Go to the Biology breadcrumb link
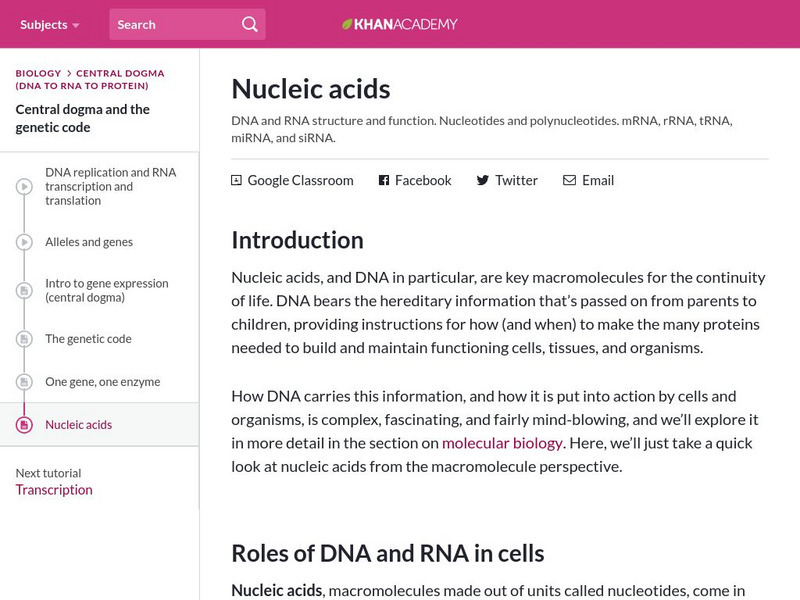This screenshot has height=600, width=800. 38,73
